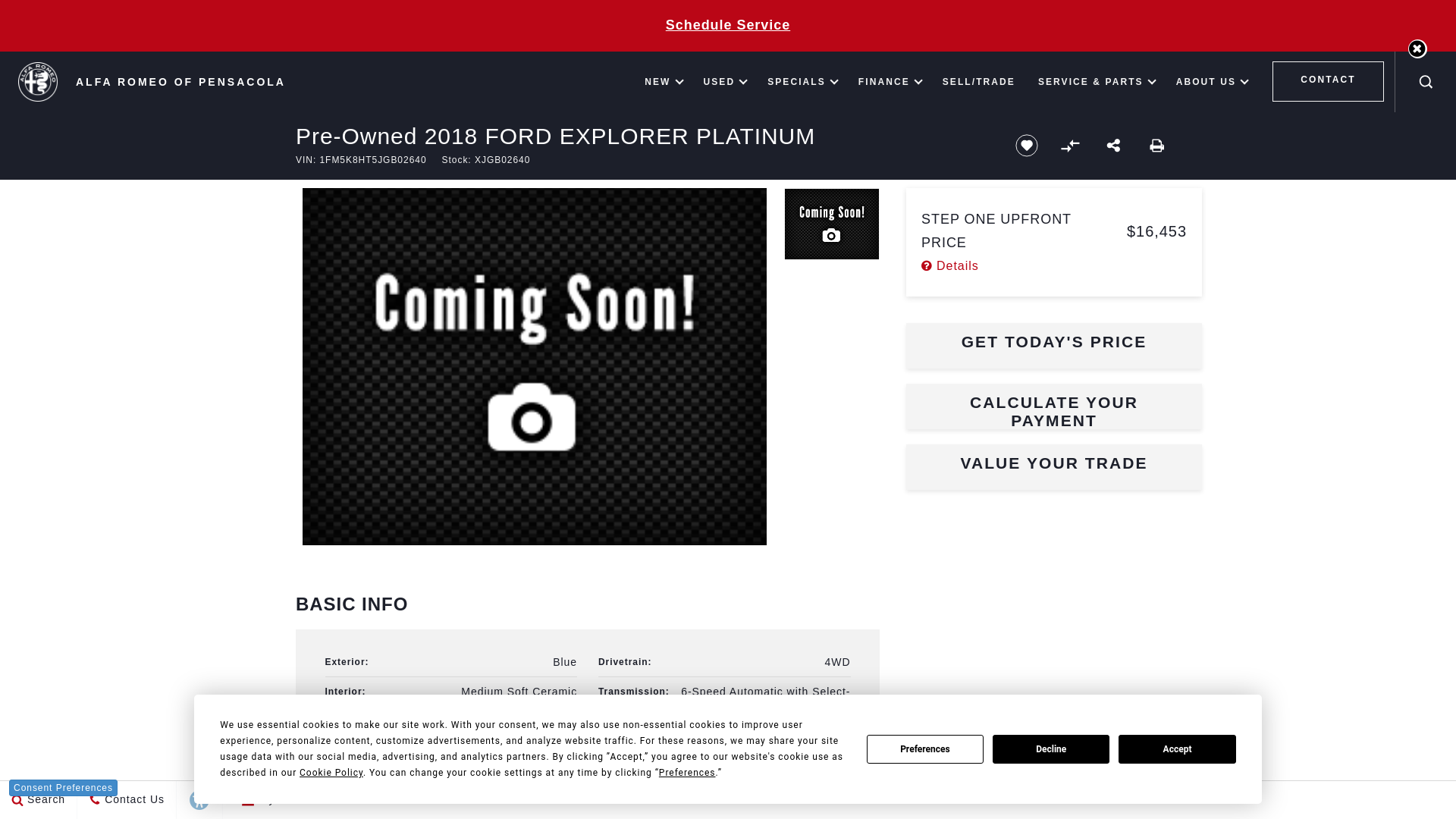Image resolution: width=1456 pixels, height=819 pixels.
Task: Click the BASIC INFO heading
Action: click(x=352, y=604)
